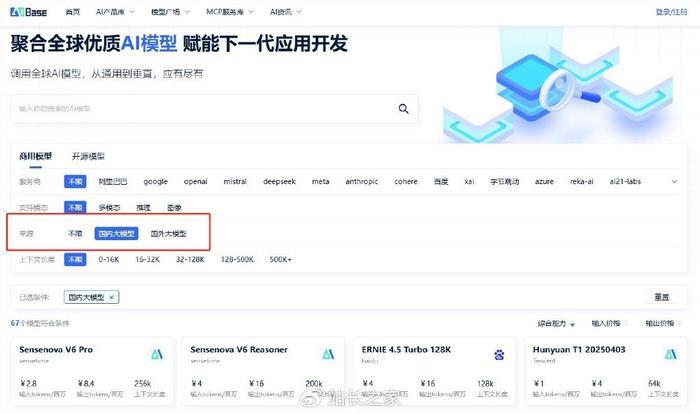Filter provider by 阿里巴巴
700x414 pixels.
(112, 181)
